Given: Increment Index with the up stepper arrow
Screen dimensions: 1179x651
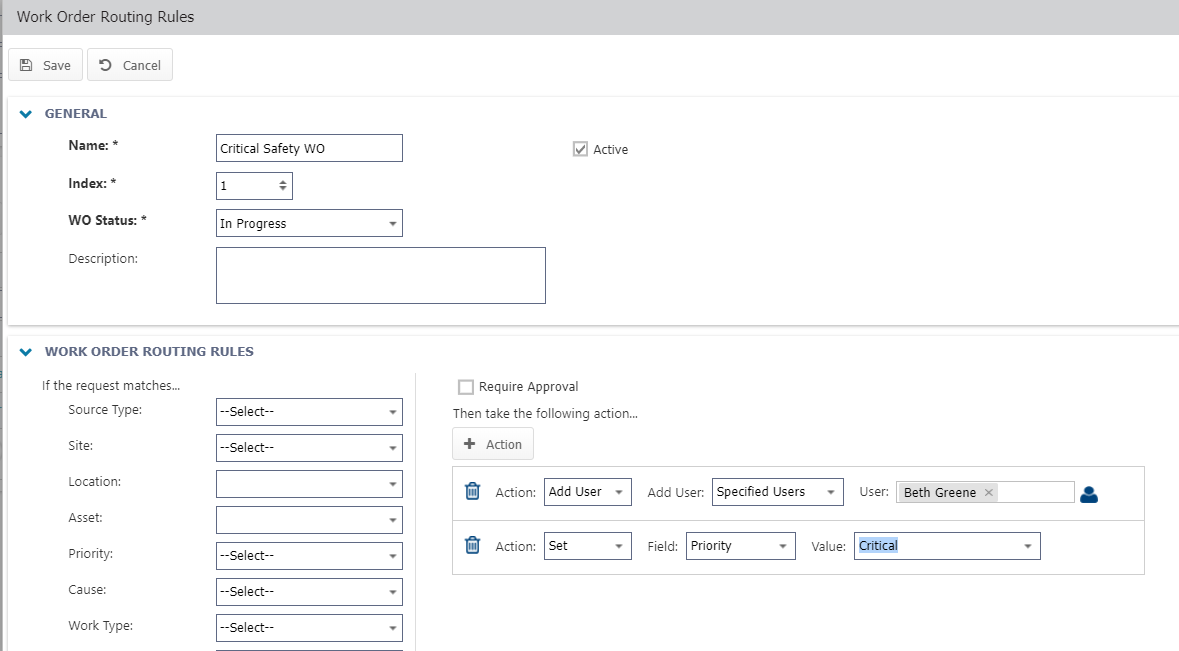Looking at the screenshot, I should pos(284,180).
